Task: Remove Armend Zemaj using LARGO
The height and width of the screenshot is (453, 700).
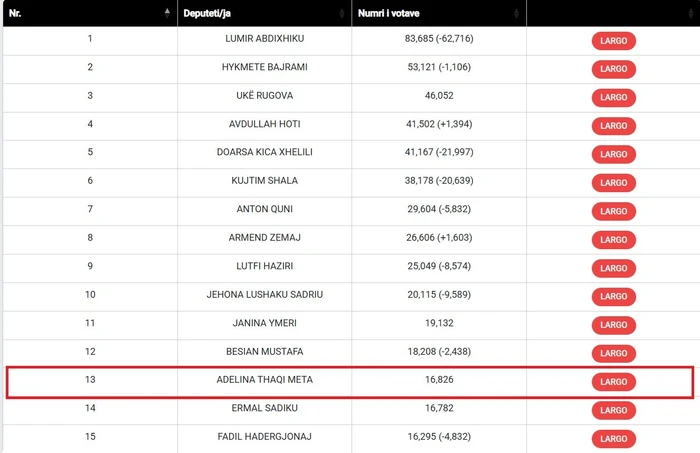Action: 613,240
